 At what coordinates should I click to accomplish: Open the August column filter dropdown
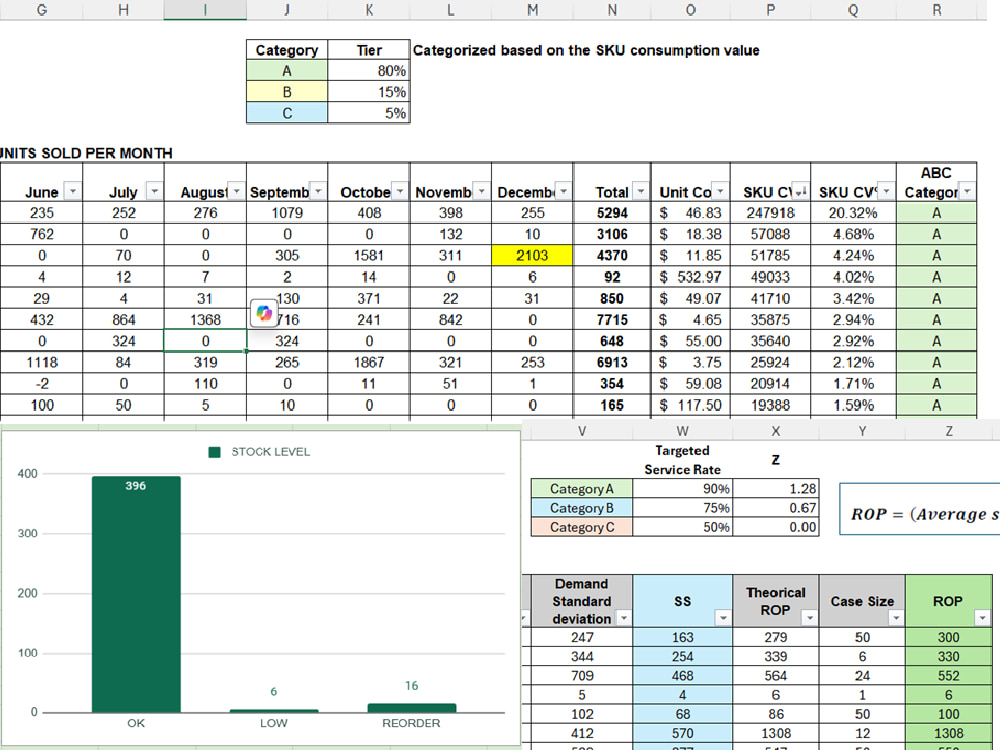coord(237,191)
